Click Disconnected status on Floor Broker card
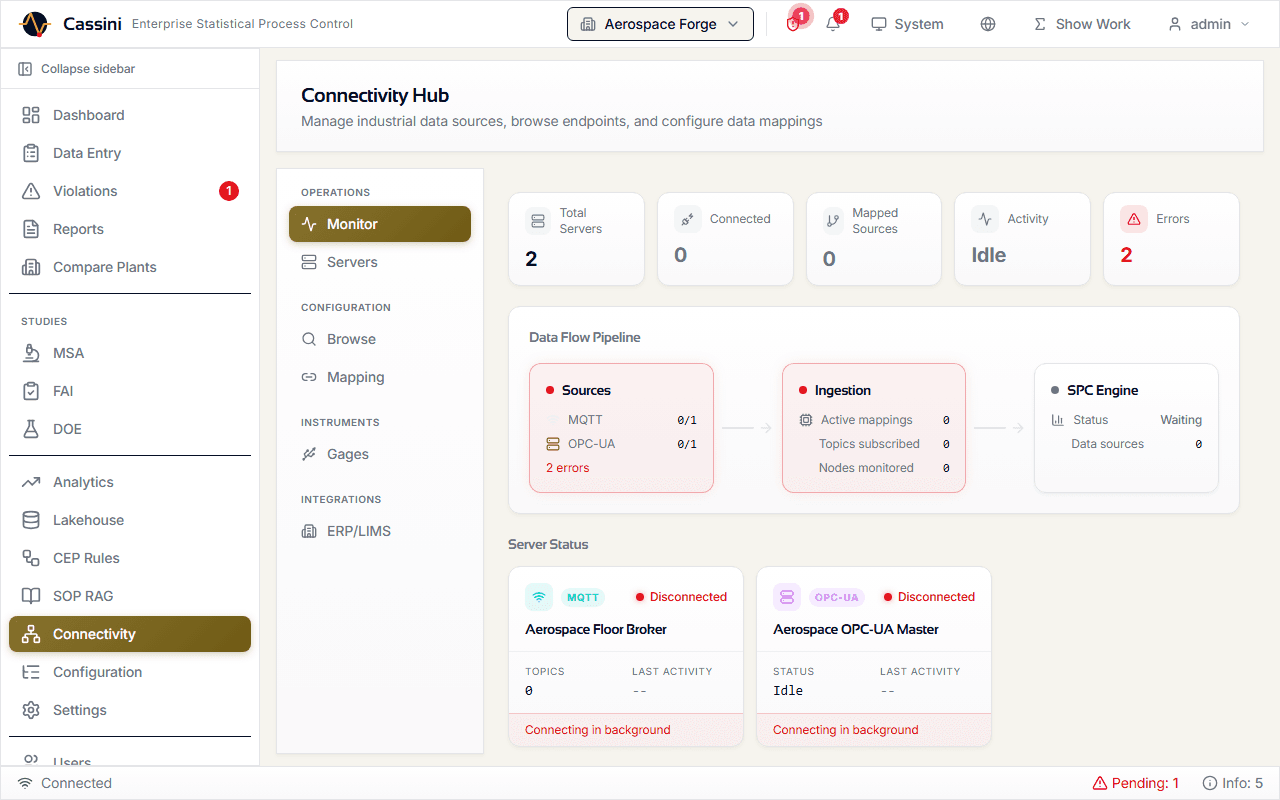The height and width of the screenshot is (800, 1280). 681,597
